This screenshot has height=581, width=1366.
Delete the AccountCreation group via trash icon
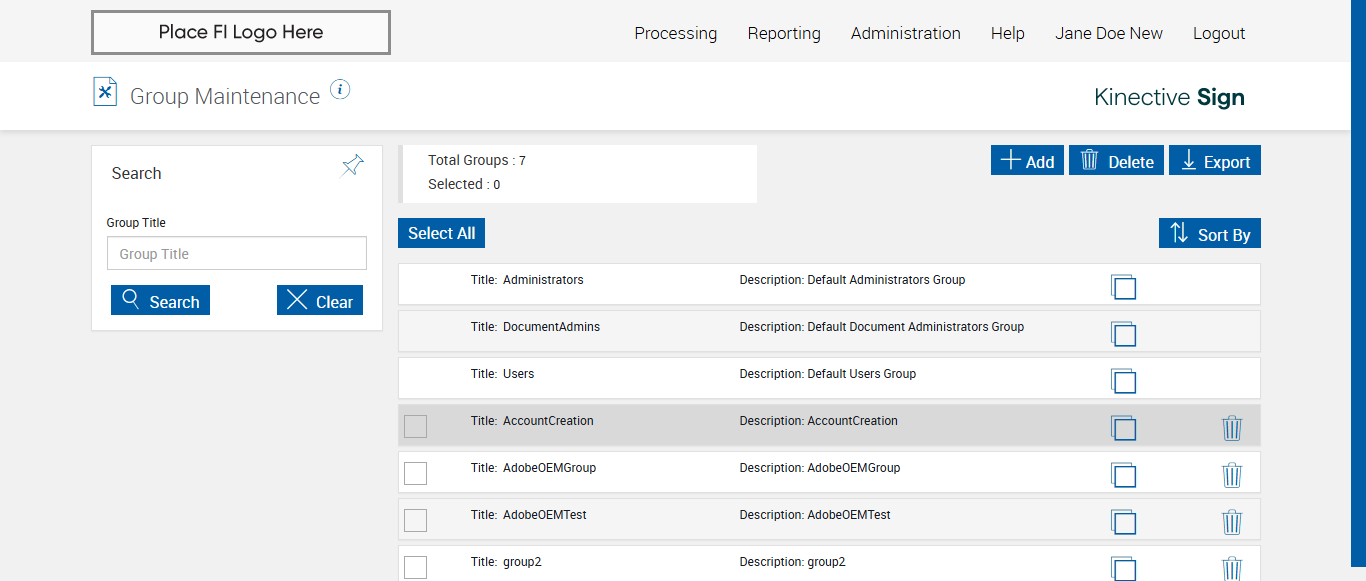[1232, 428]
